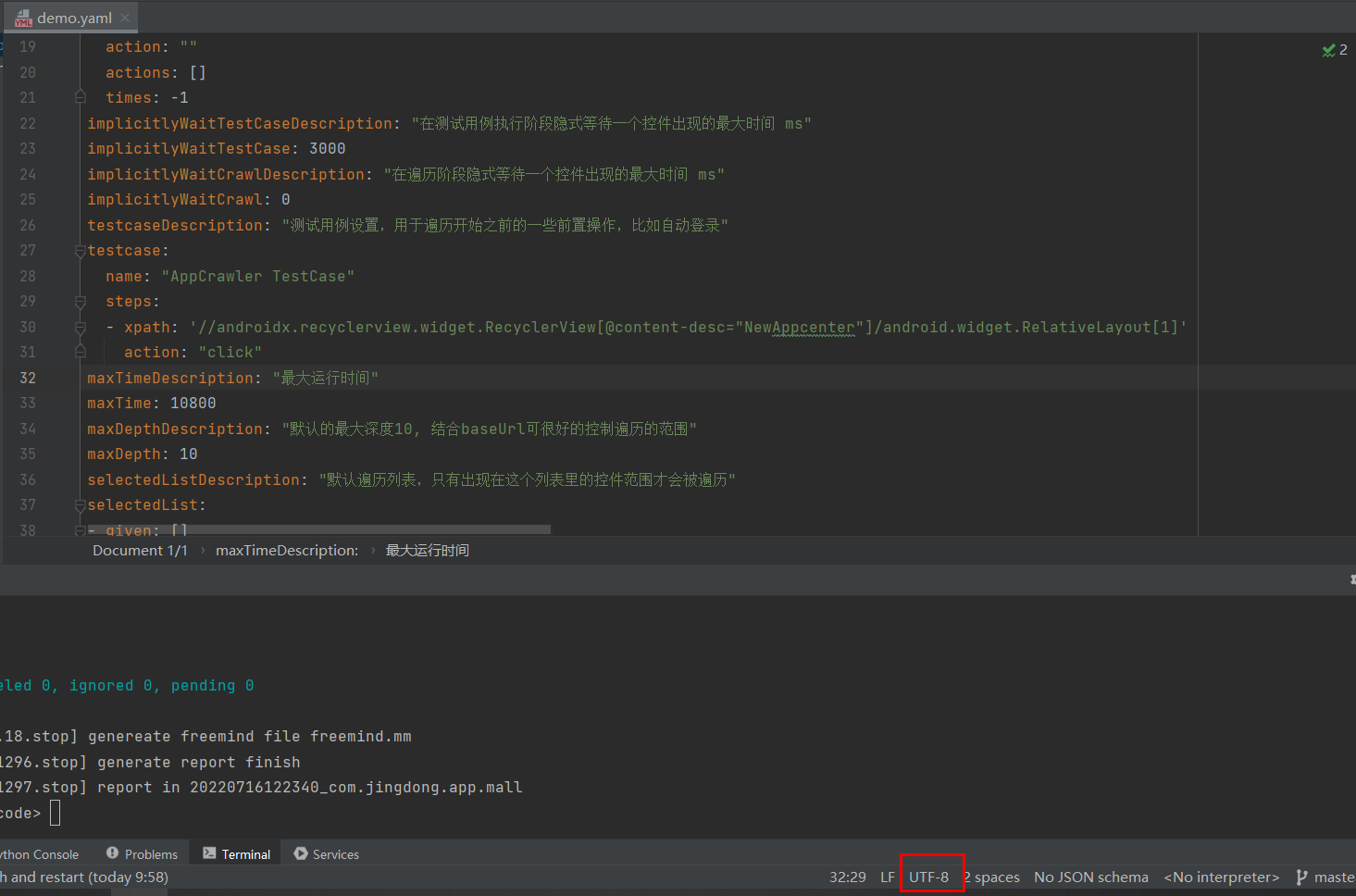Open the 2 spaces indent settings
The height and width of the screenshot is (896, 1356).
[x=991, y=877]
